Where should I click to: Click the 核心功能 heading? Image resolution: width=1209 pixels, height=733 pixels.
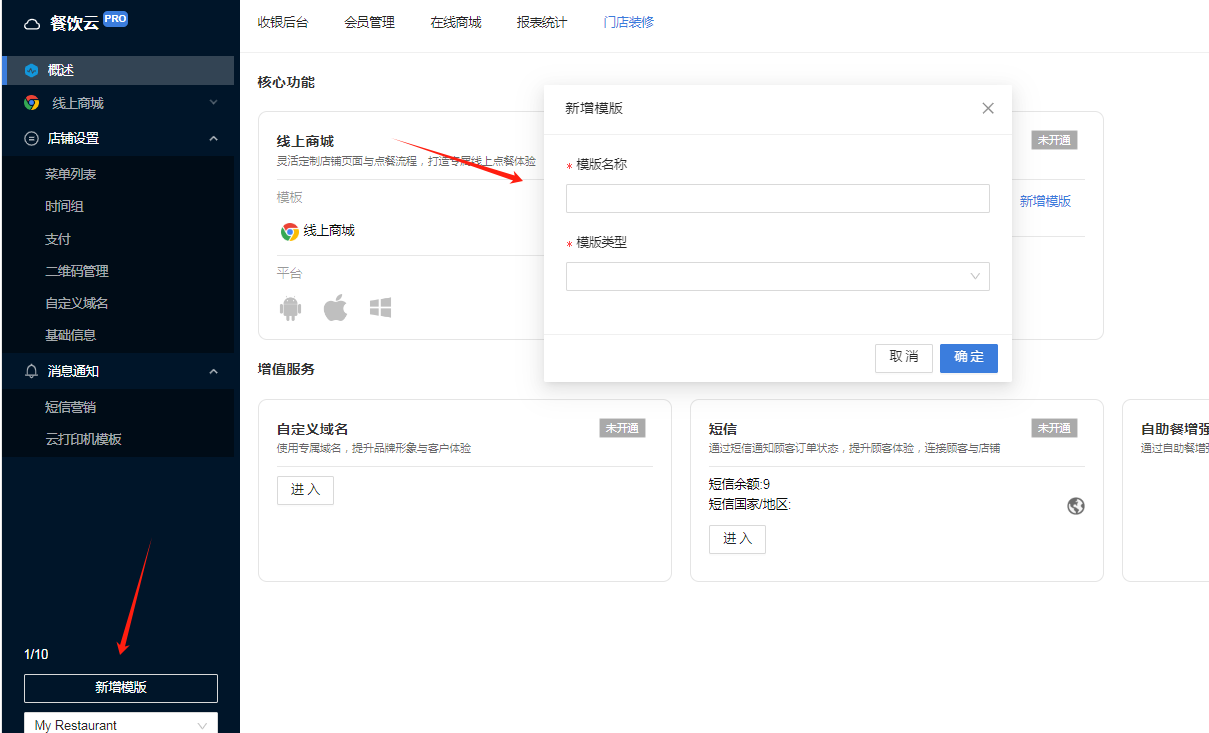click(x=286, y=82)
